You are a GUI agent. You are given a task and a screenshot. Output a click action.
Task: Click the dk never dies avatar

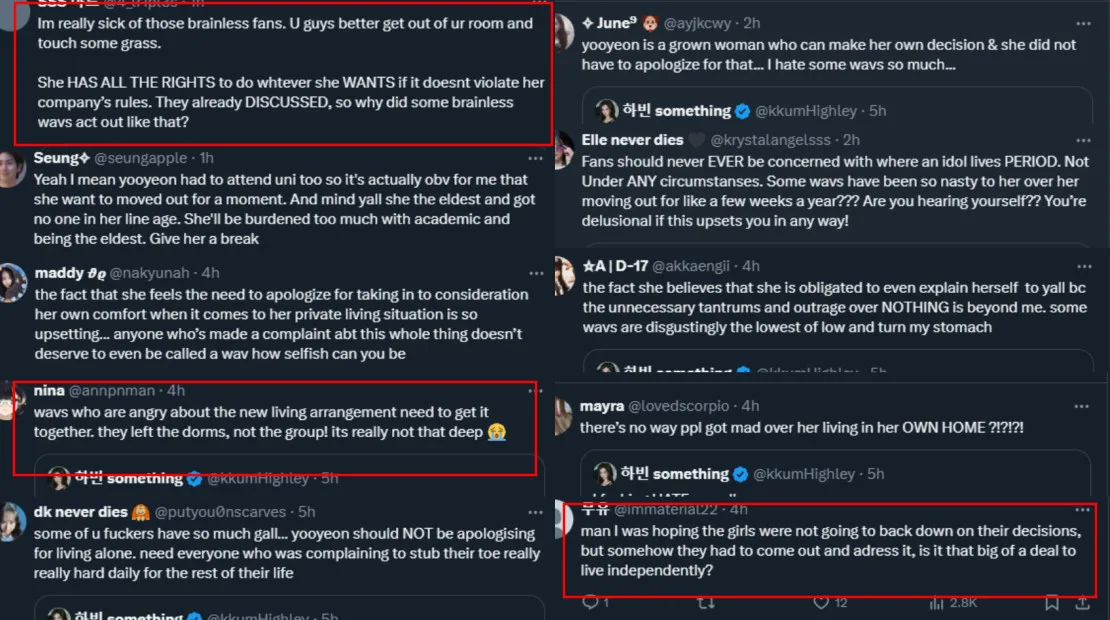click(12, 521)
